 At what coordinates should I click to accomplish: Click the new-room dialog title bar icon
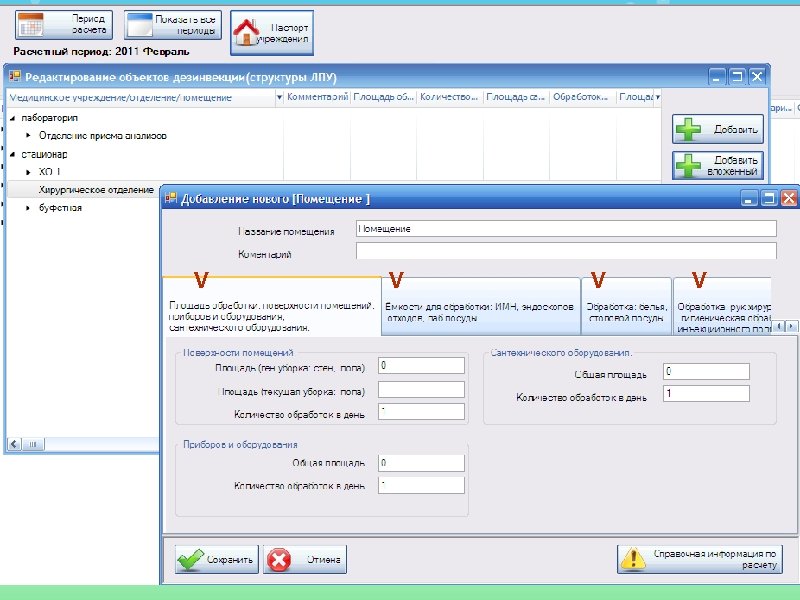(171, 198)
